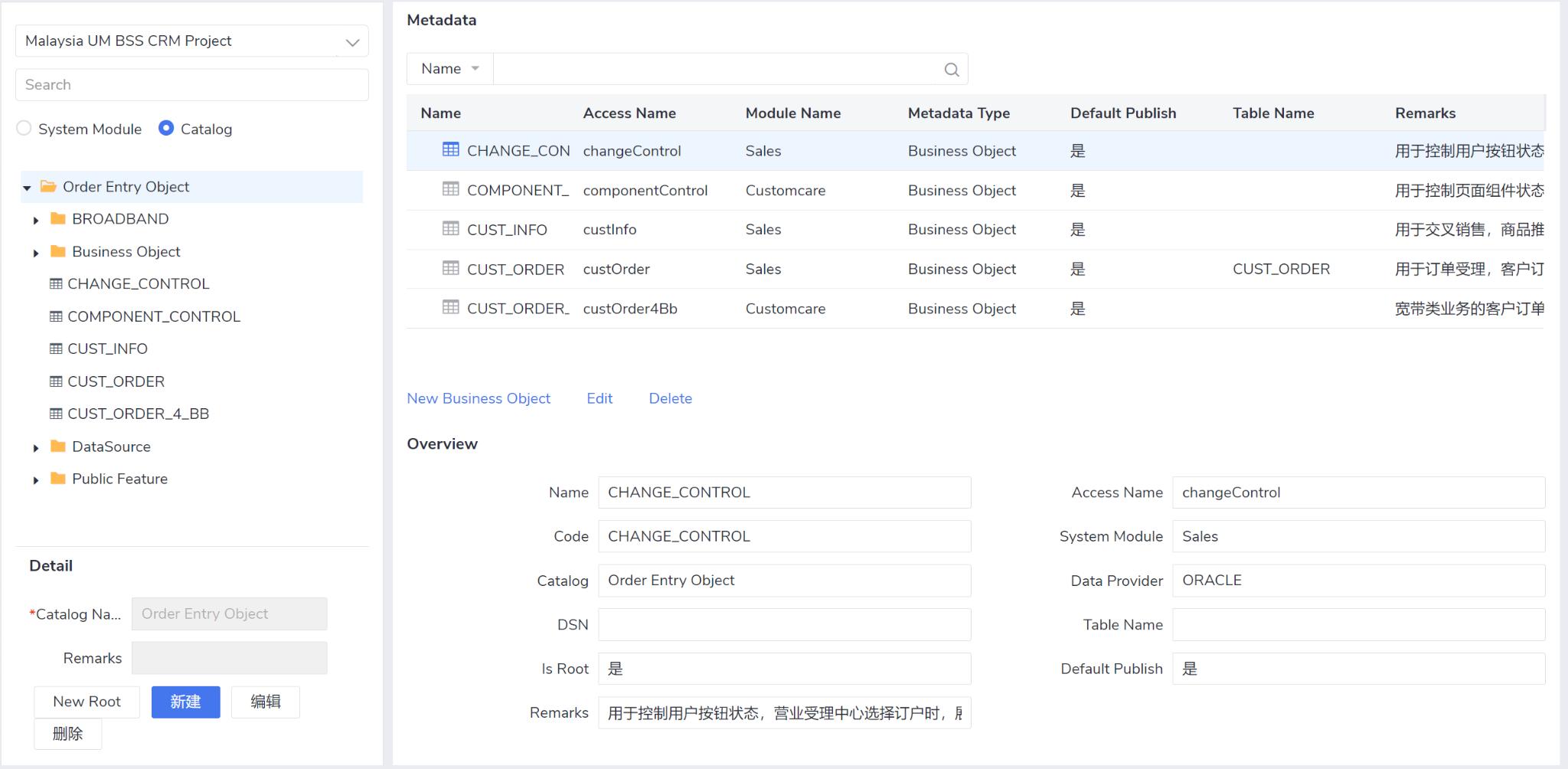Select CUST_INFO in the catalog tree
Viewport: 1568px width, 769px height.
107,349
